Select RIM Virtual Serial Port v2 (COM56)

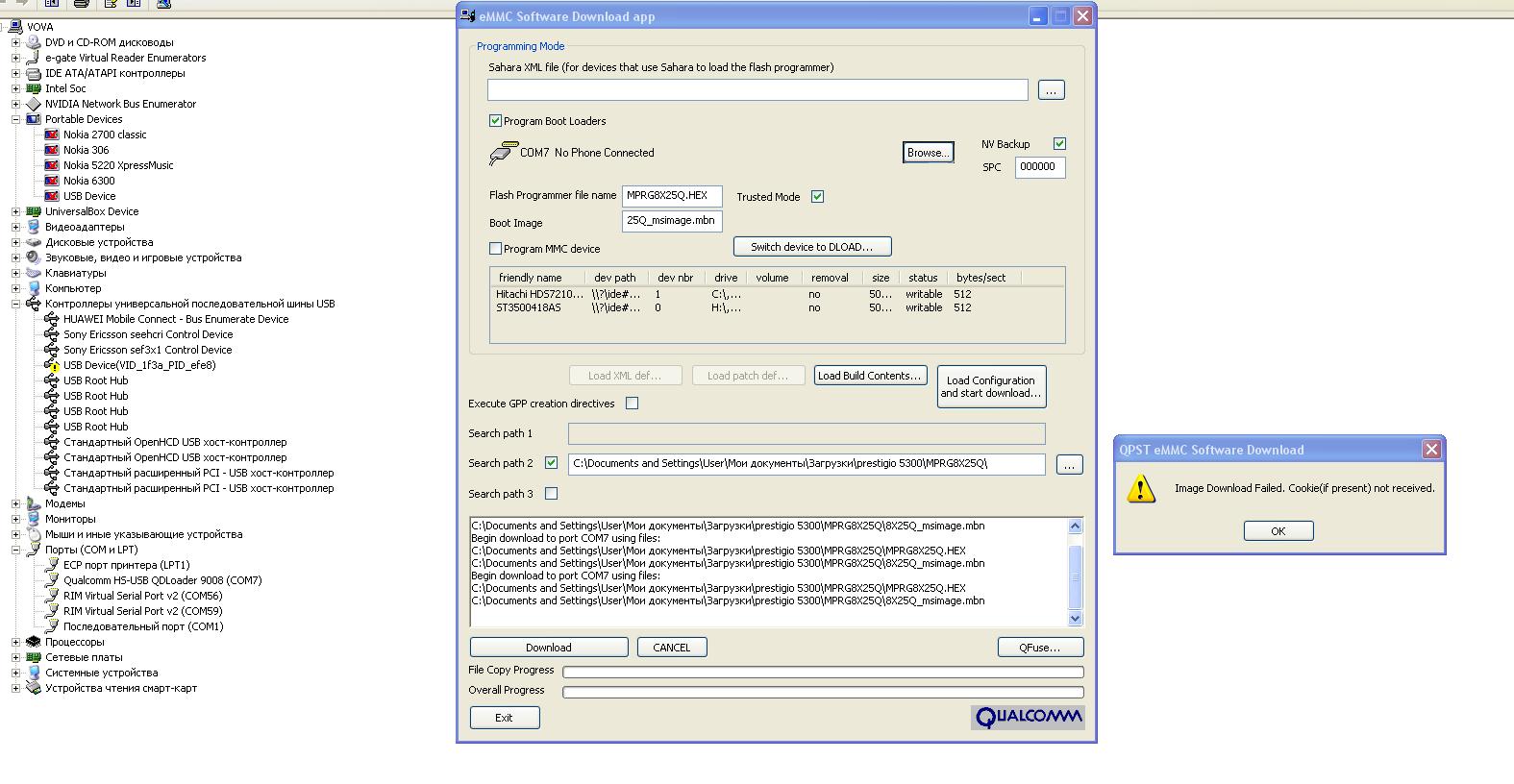click(x=142, y=596)
